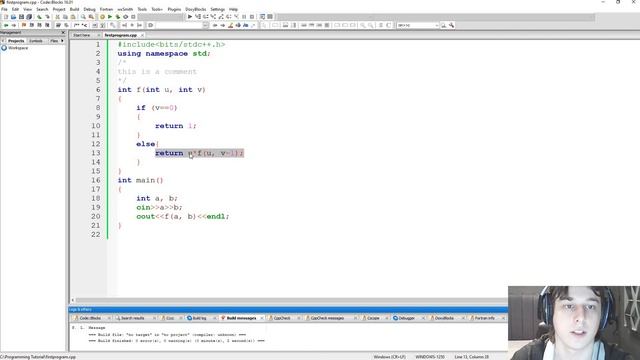Click the Debug/Continue play icon

point(190,17)
